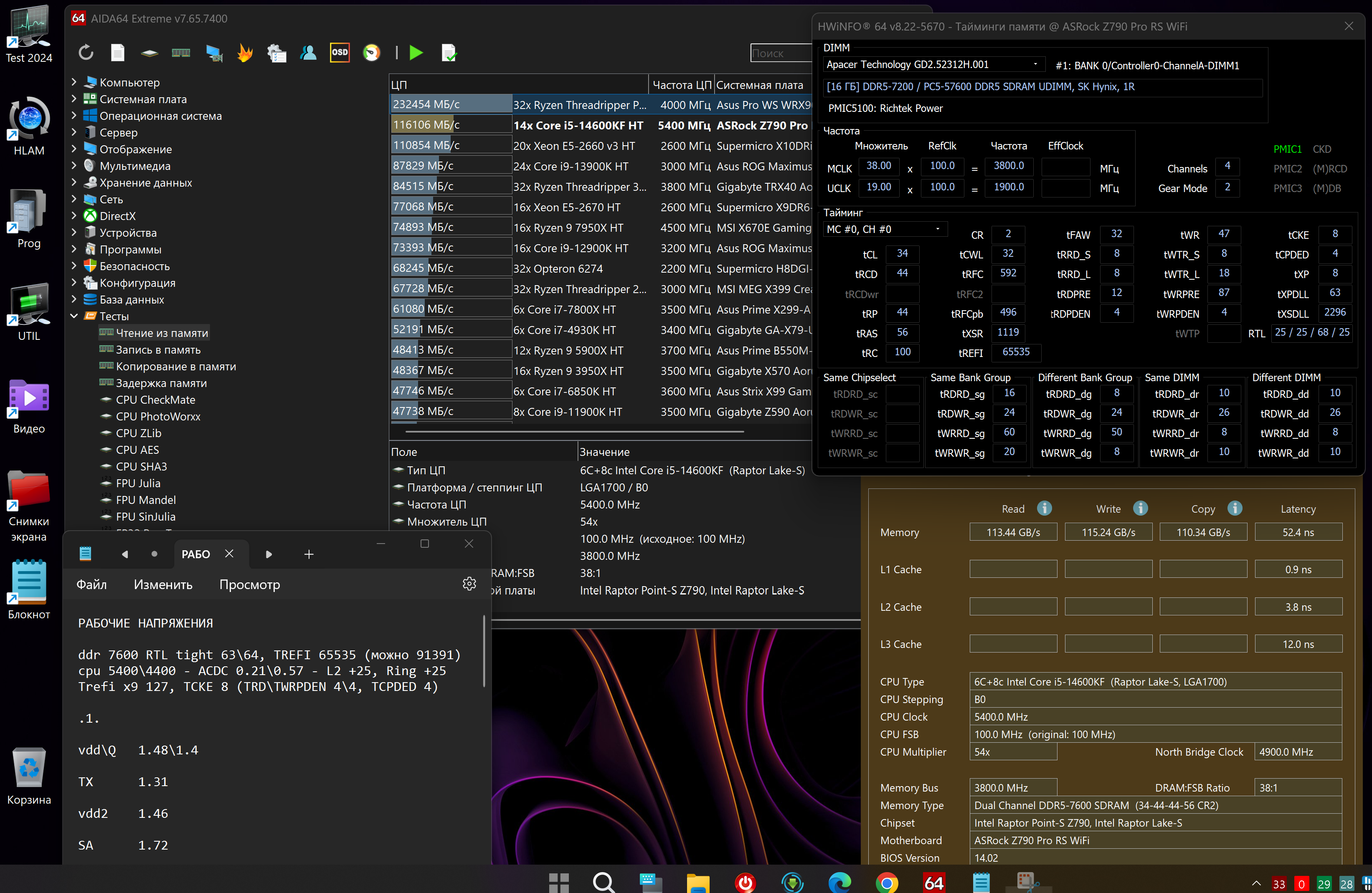
Task: Click the speedometer benchmark gauge icon
Action: [371, 53]
